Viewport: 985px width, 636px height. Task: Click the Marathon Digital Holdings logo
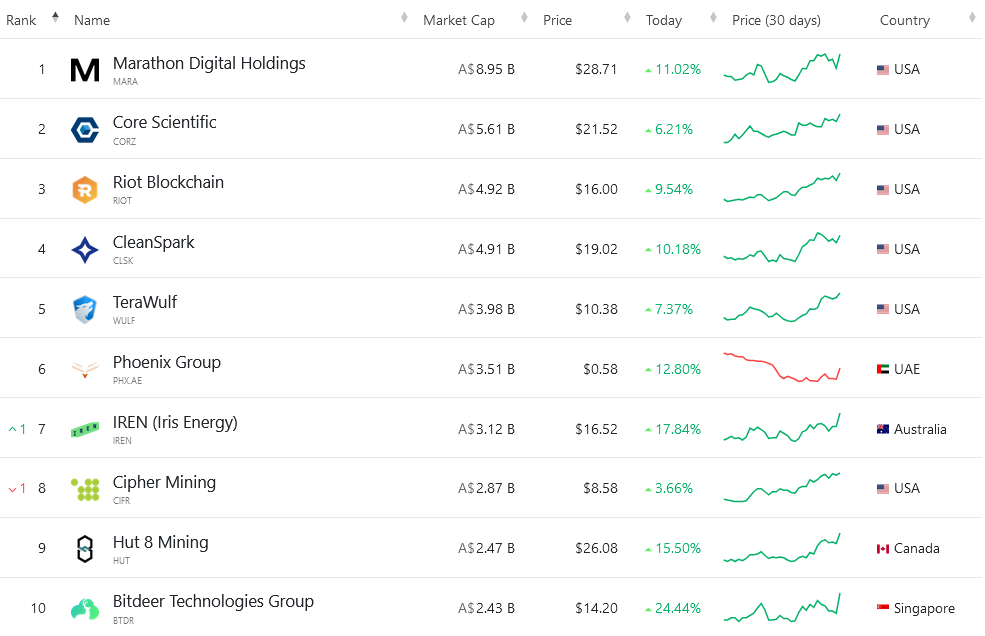85,70
